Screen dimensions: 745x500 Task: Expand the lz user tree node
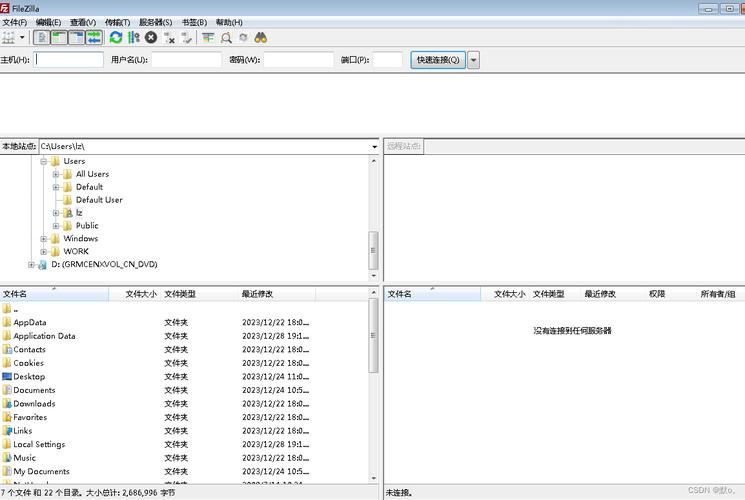[56, 213]
